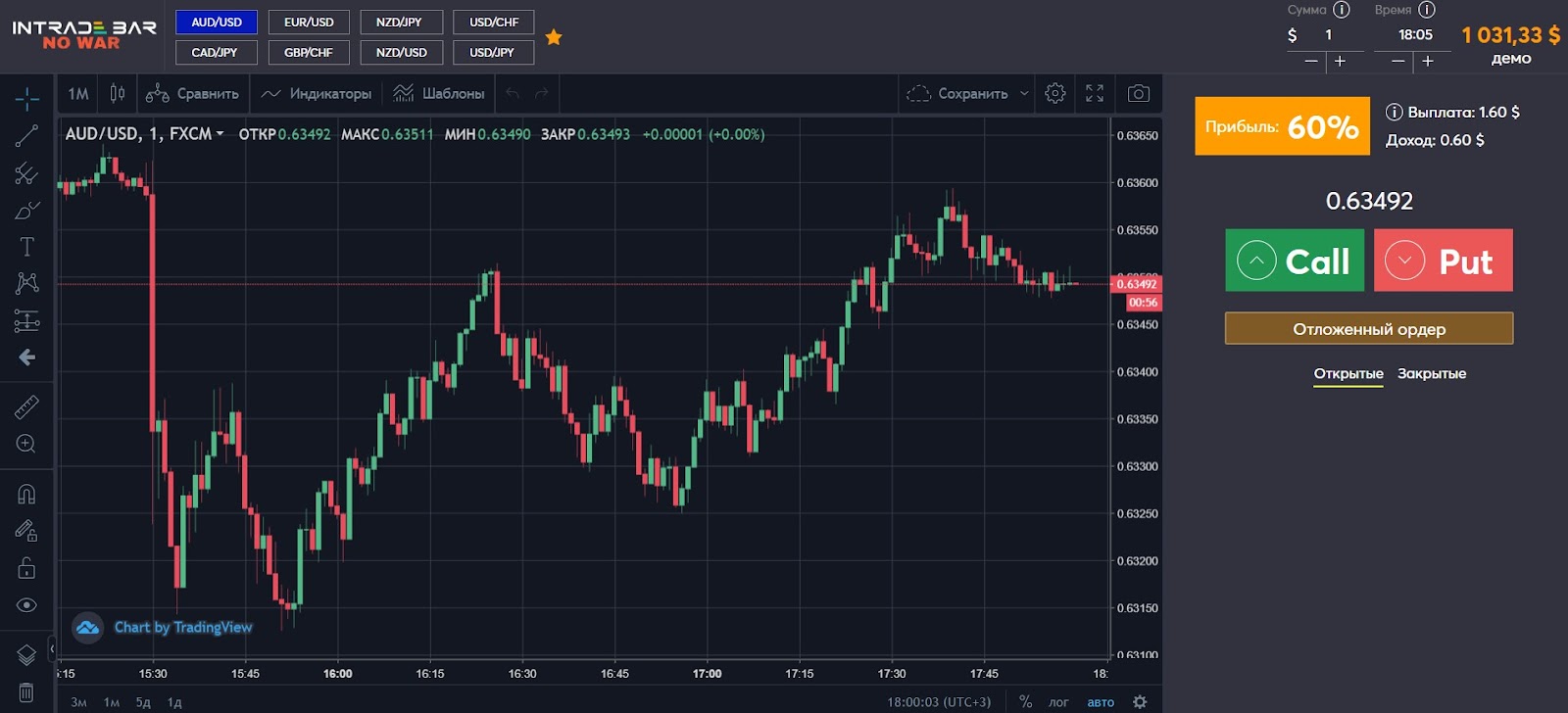The height and width of the screenshot is (713, 1568).
Task: Select the 5д date range
Action: (143, 702)
